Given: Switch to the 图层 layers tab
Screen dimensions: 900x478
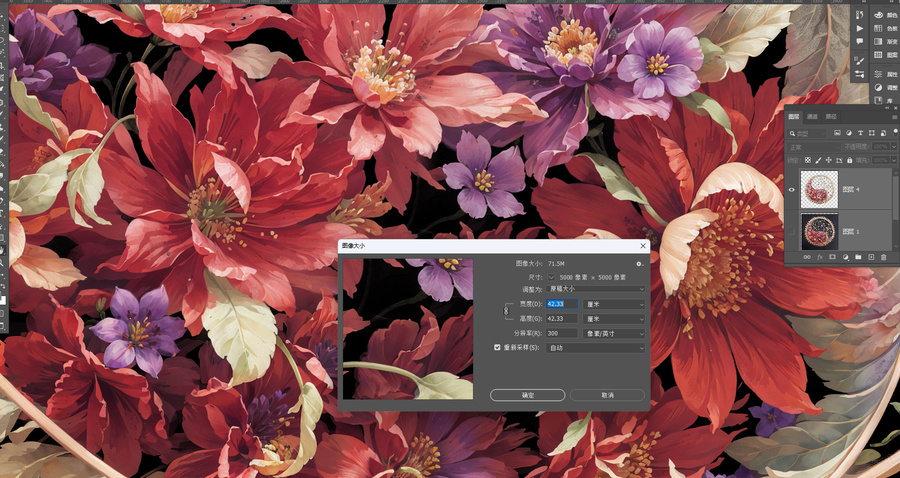Looking at the screenshot, I should [794, 116].
